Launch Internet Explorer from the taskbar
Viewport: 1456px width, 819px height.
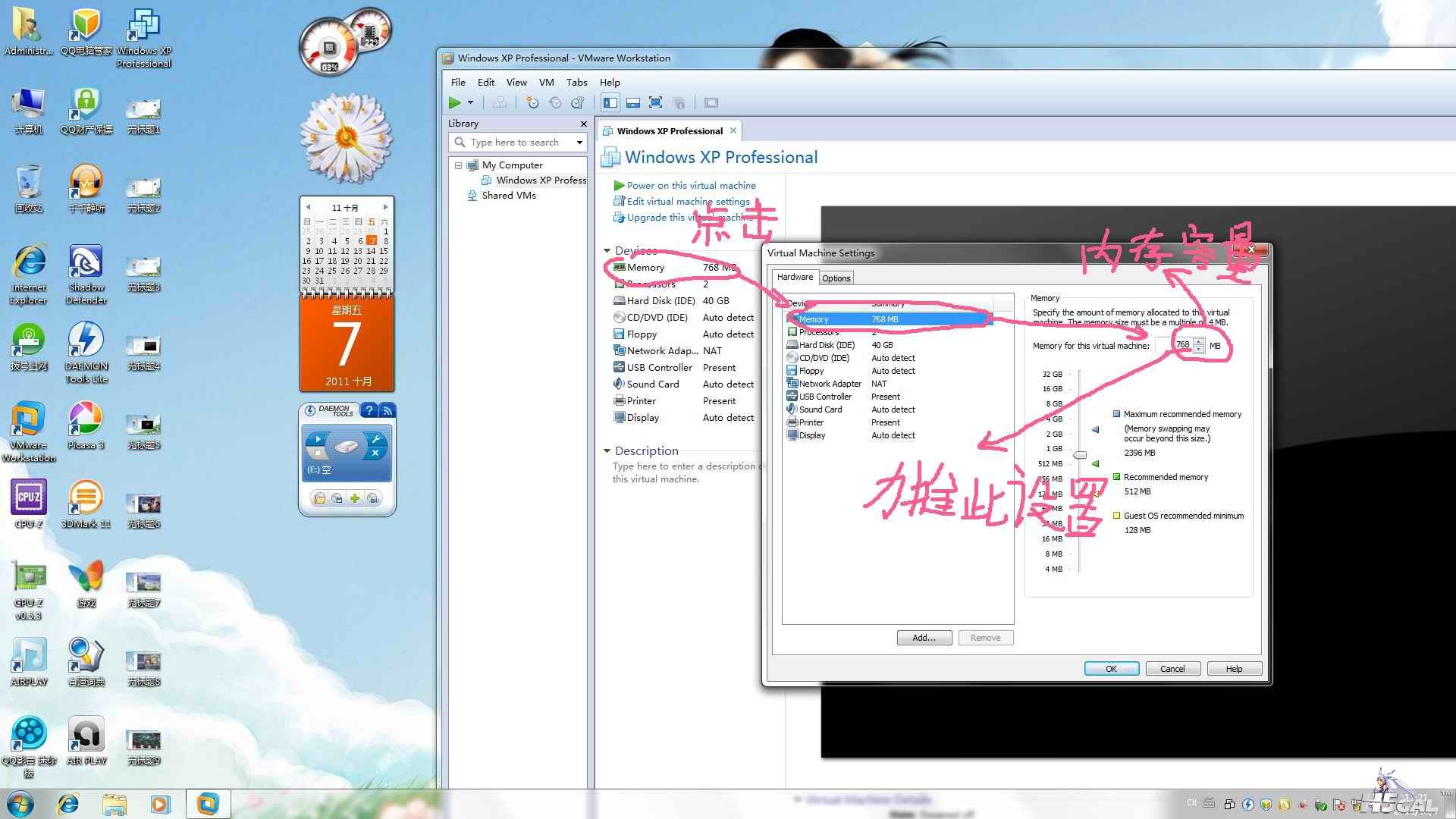click(68, 803)
